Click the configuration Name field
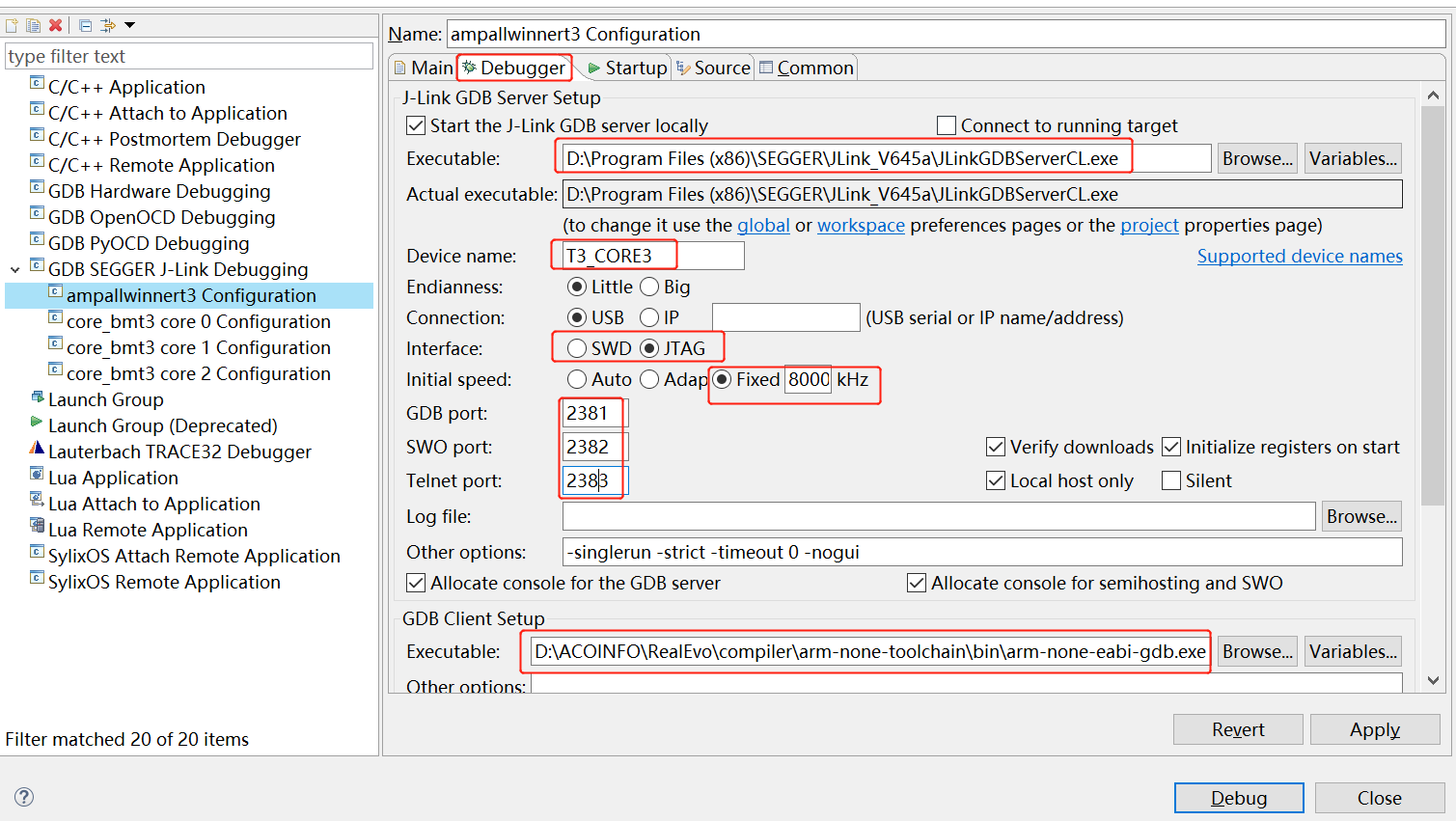The height and width of the screenshot is (821, 1456). (x=946, y=34)
